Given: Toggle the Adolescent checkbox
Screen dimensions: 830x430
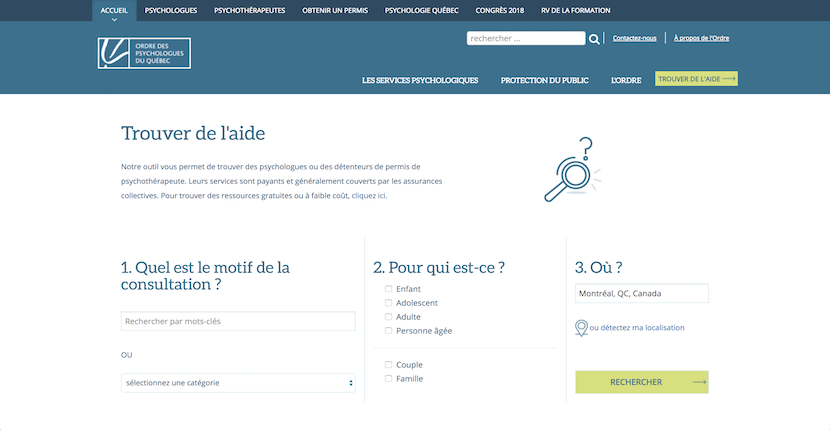Looking at the screenshot, I should pos(388,303).
